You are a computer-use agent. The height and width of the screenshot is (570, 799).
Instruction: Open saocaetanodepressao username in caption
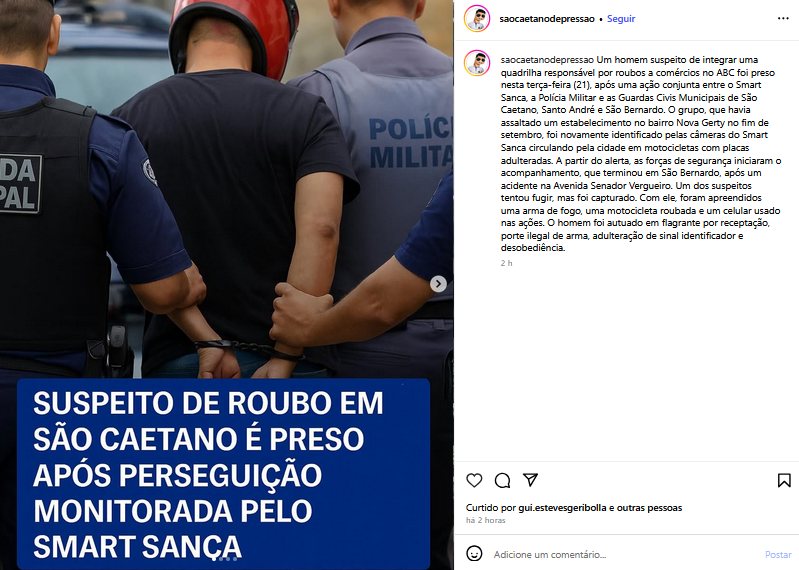pyautogui.click(x=547, y=60)
